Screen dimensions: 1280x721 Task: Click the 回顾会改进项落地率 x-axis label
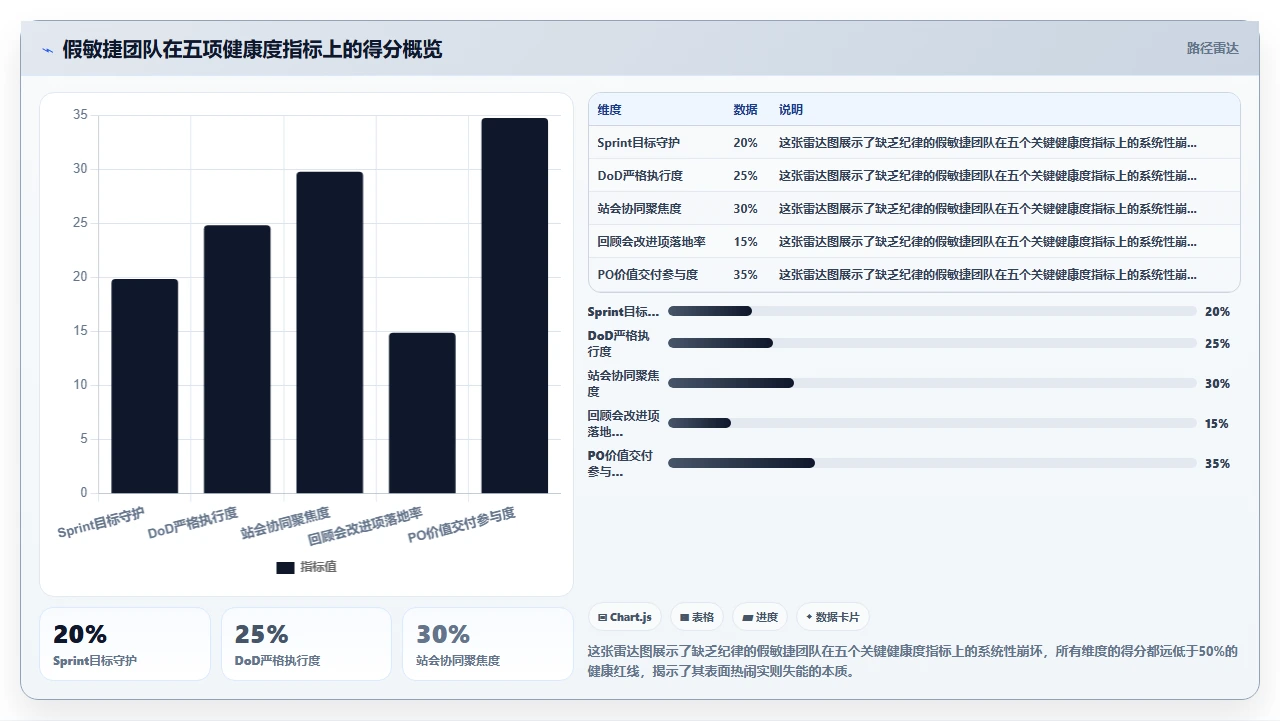366,527
